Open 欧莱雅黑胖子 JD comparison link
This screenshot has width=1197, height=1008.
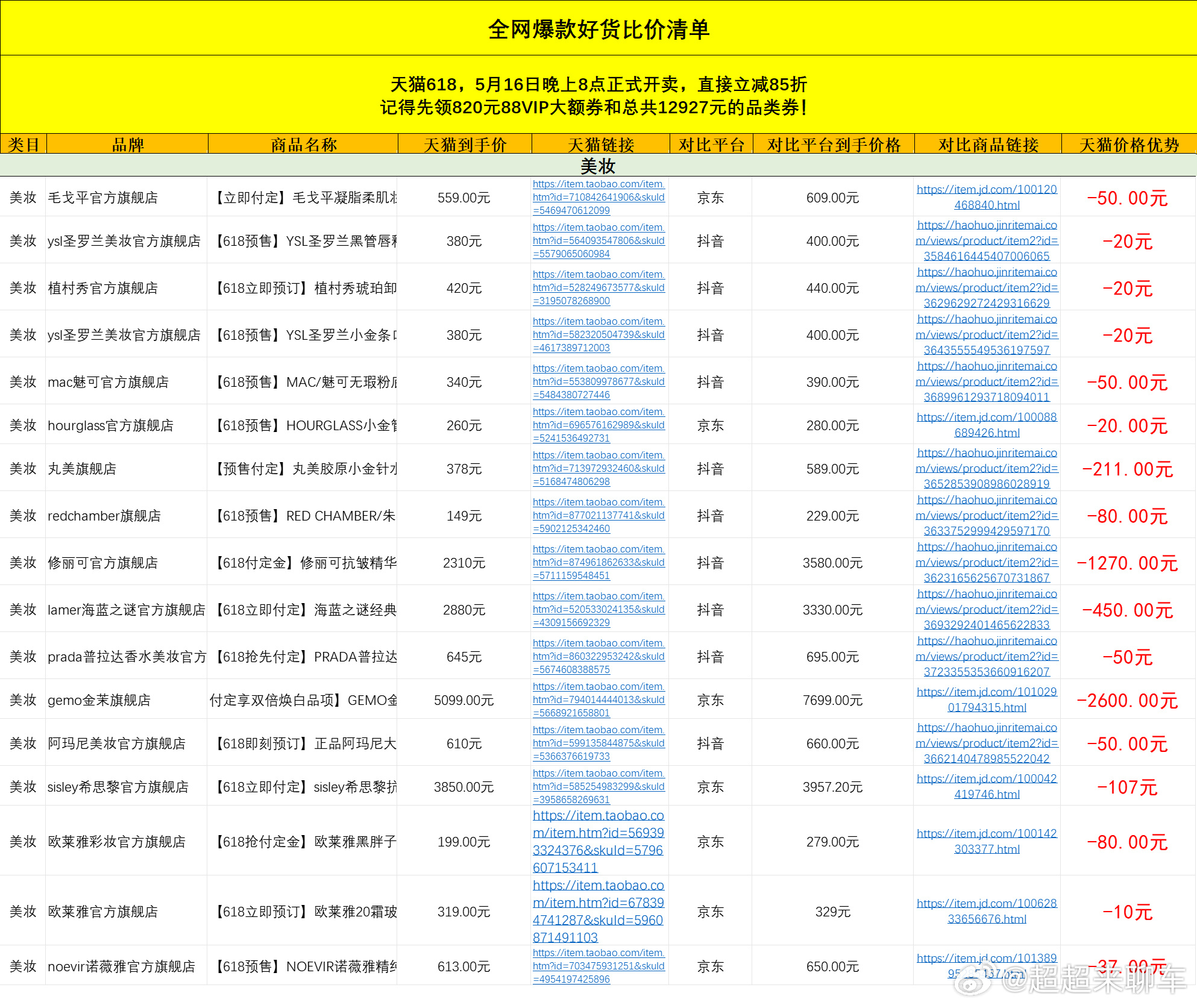click(987, 841)
